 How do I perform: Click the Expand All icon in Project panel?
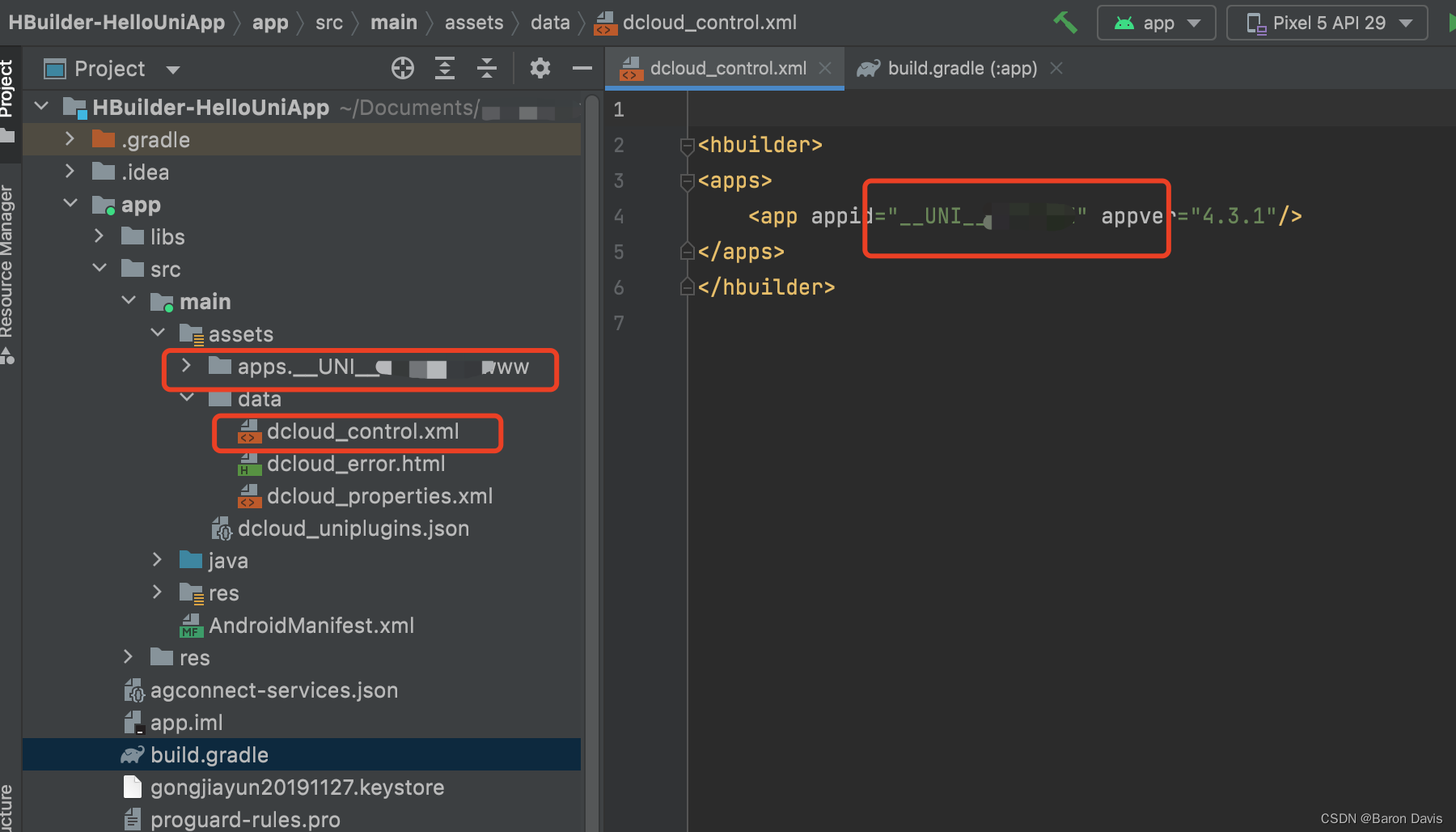click(x=445, y=69)
